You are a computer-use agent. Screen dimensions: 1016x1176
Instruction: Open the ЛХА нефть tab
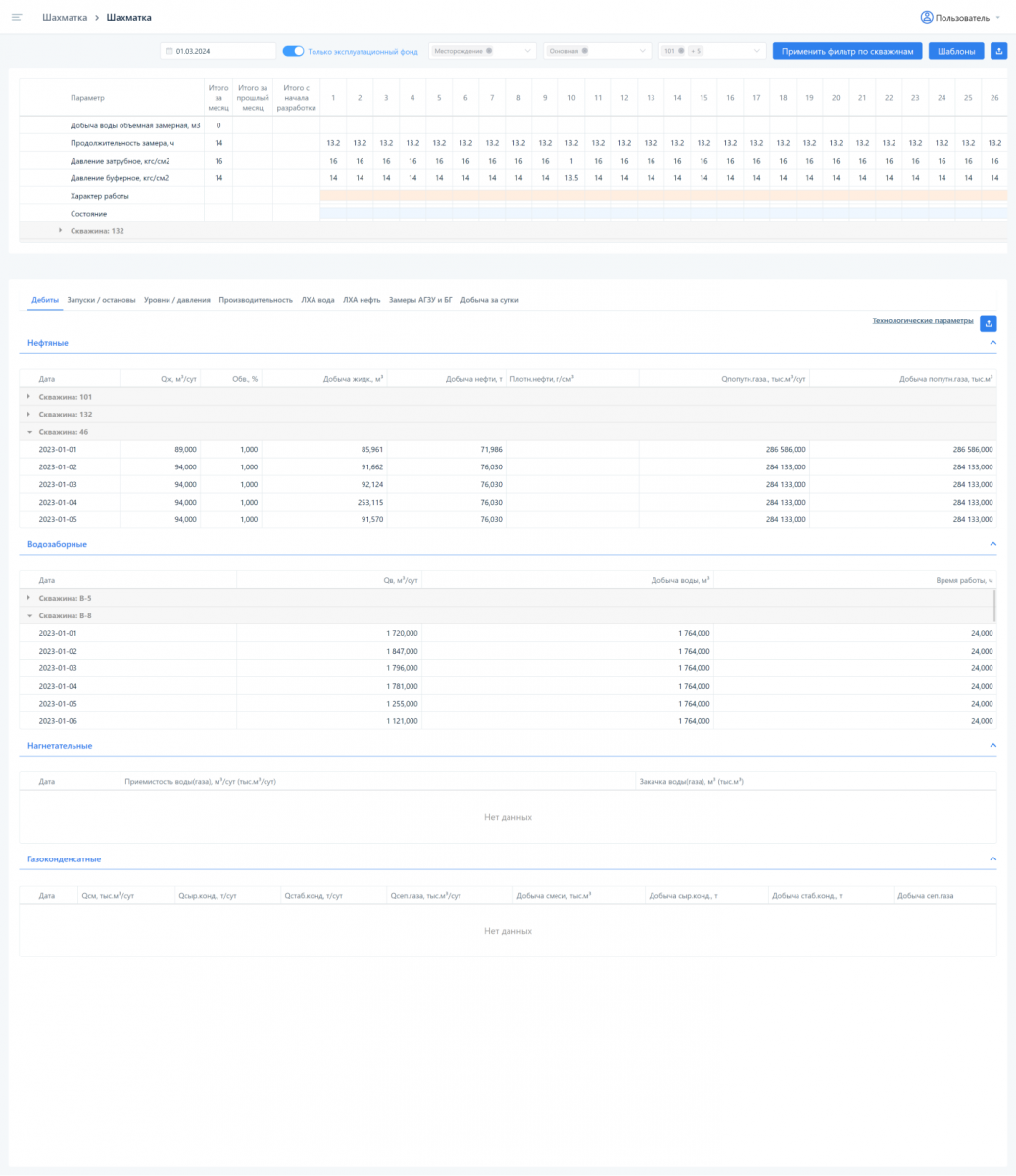(x=362, y=300)
